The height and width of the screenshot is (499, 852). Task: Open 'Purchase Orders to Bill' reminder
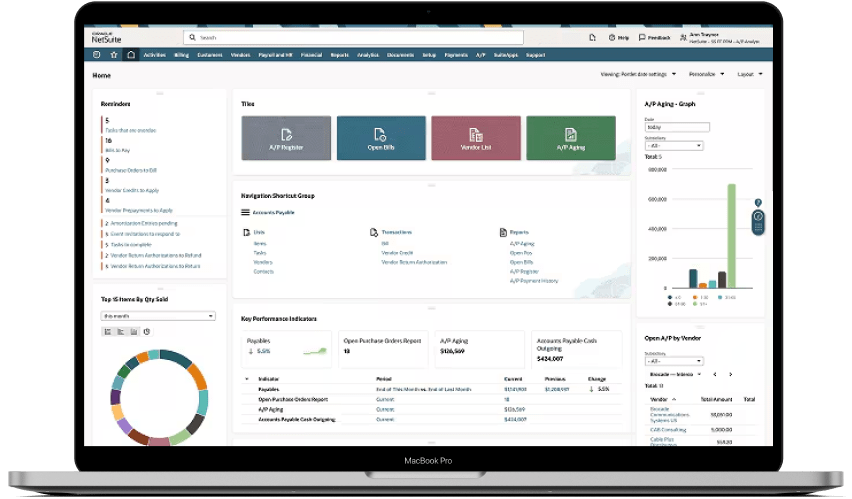[x=131, y=170]
